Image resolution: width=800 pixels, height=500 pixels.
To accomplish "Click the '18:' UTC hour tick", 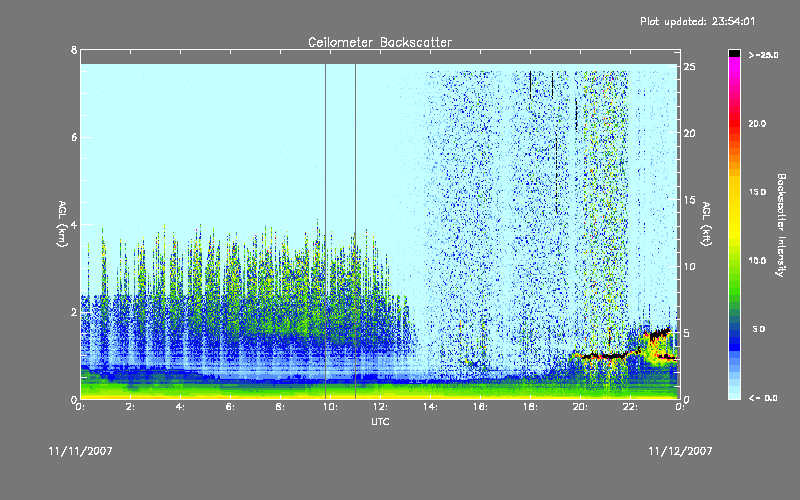I will tap(530, 407).
